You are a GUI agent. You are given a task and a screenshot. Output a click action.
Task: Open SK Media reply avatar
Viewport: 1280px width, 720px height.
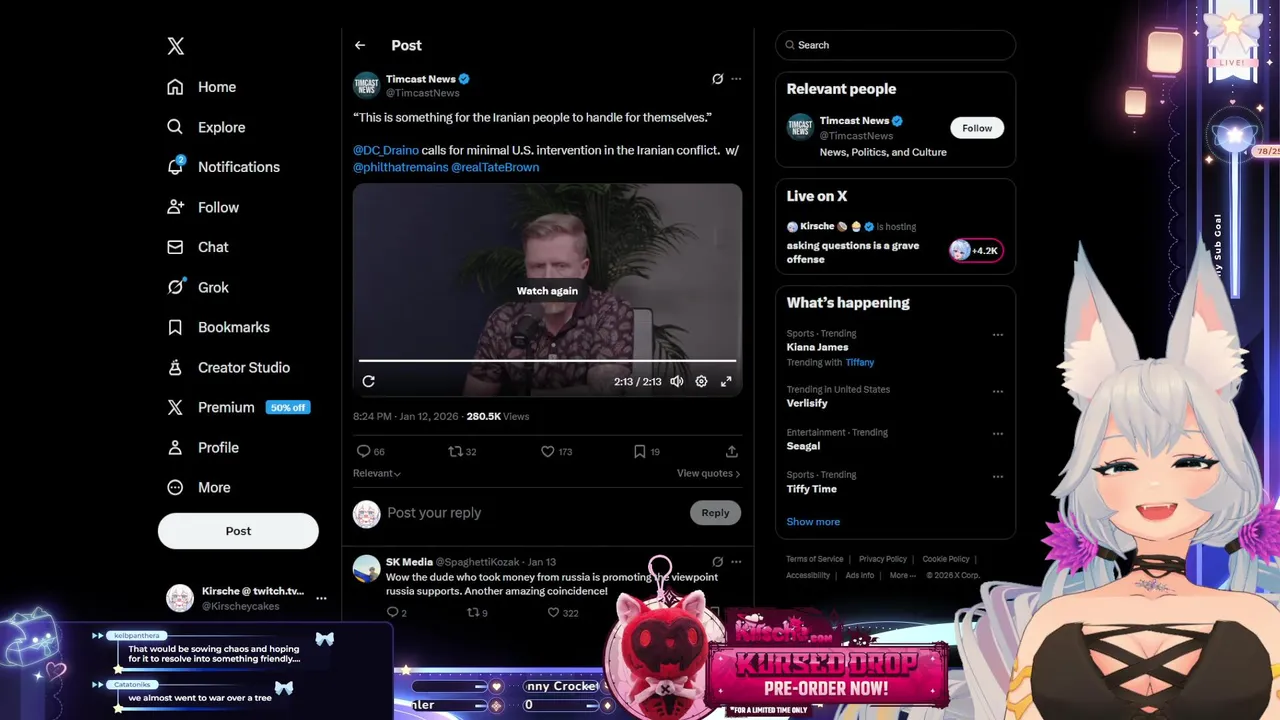pyautogui.click(x=367, y=569)
